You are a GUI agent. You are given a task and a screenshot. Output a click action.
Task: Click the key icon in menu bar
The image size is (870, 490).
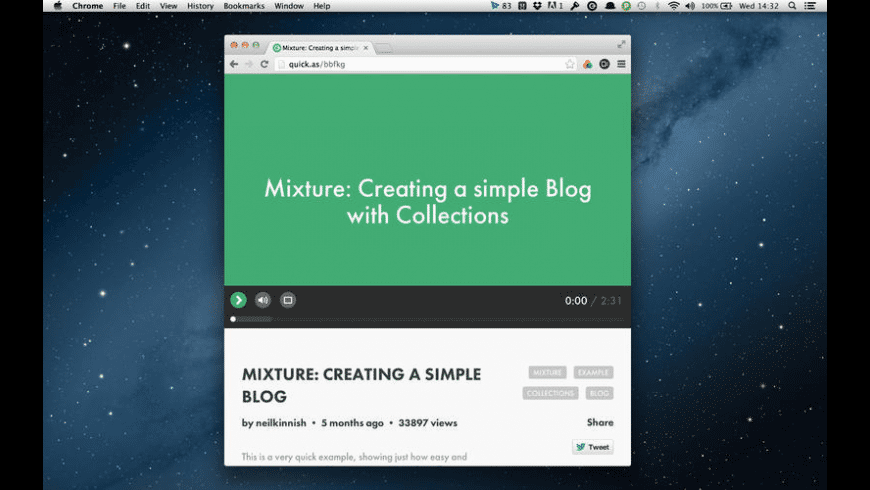(x=575, y=6)
